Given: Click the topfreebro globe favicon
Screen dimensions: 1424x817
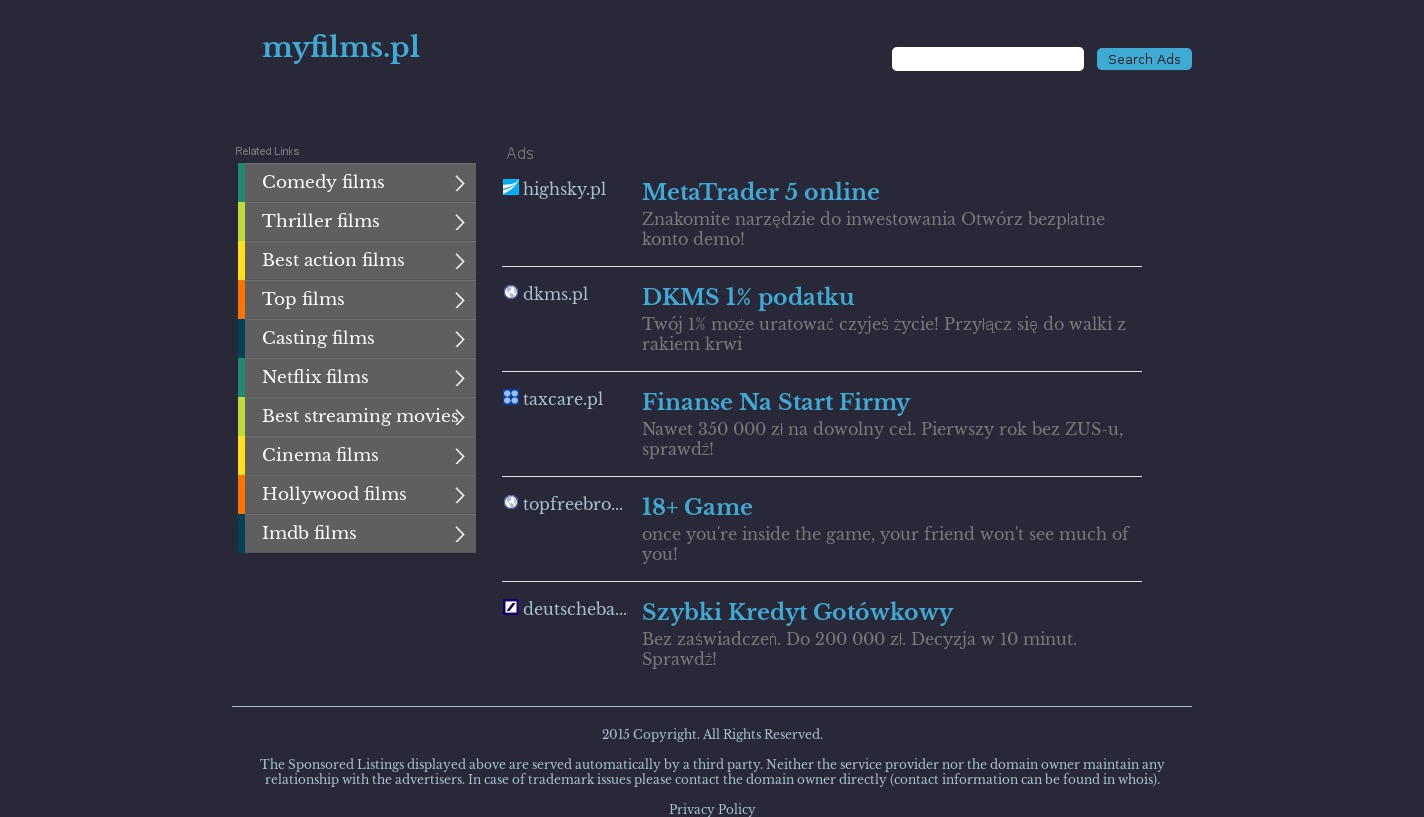Looking at the screenshot, I should (510, 503).
